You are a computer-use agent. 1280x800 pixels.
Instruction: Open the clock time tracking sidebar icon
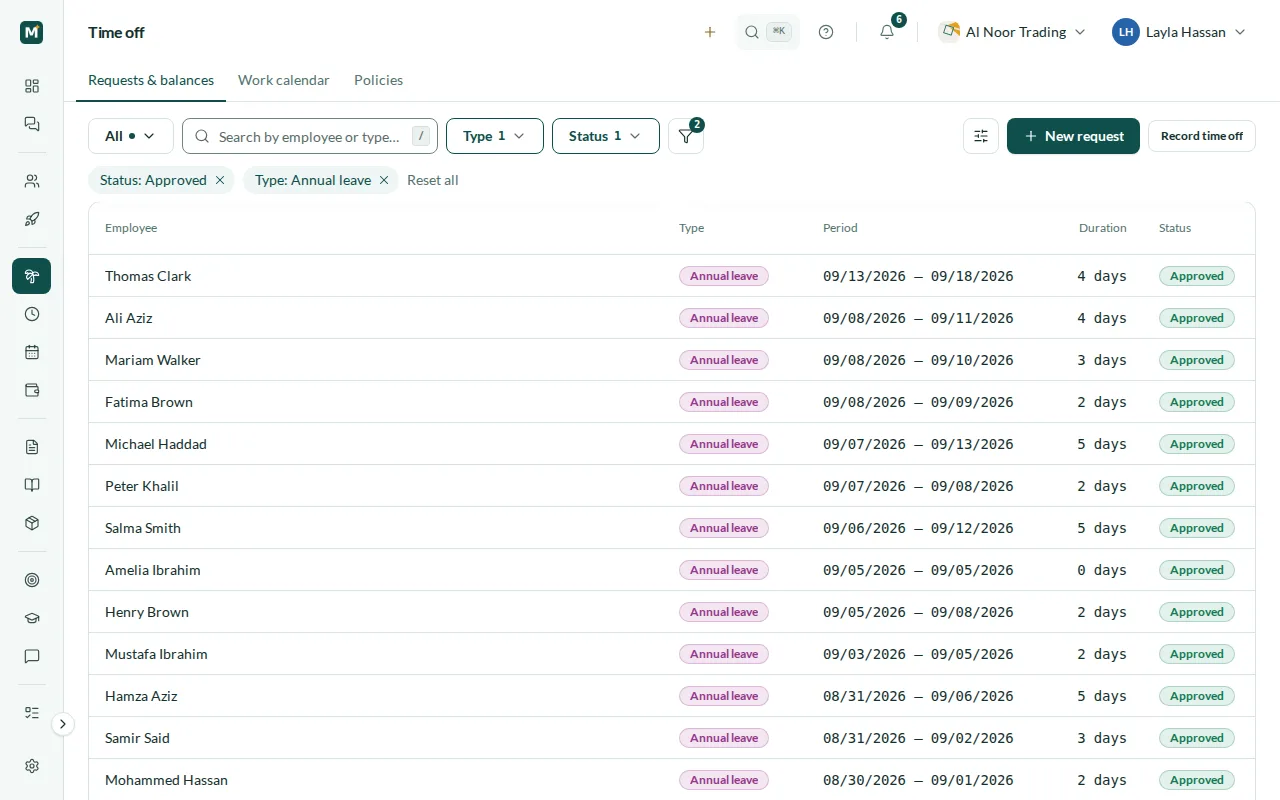coord(32,314)
